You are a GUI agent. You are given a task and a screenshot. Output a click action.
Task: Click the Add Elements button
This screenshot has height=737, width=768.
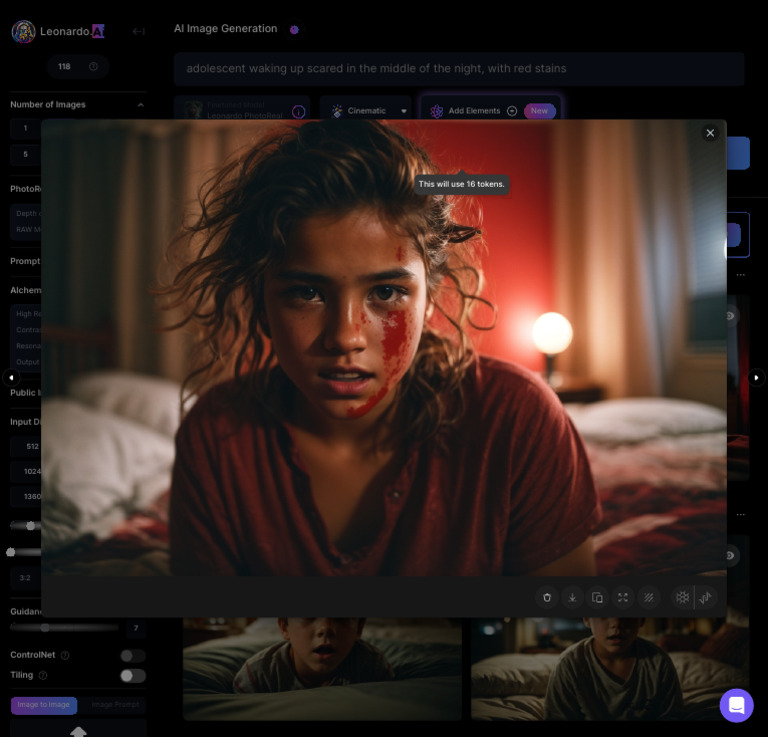tap(491, 109)
